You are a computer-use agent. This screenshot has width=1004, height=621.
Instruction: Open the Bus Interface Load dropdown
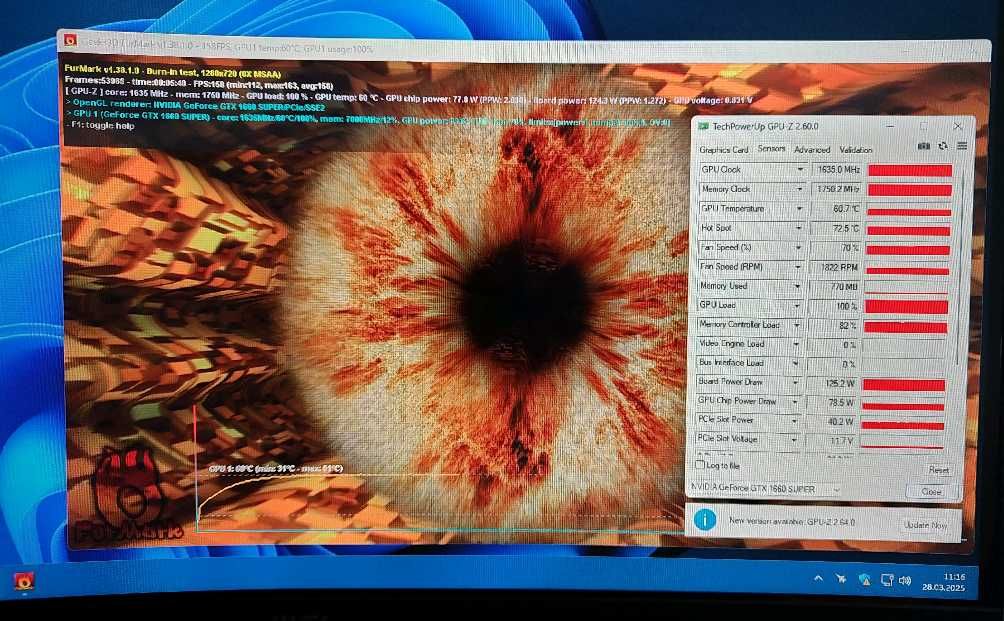pyautogui.click(x=796, y=364)
